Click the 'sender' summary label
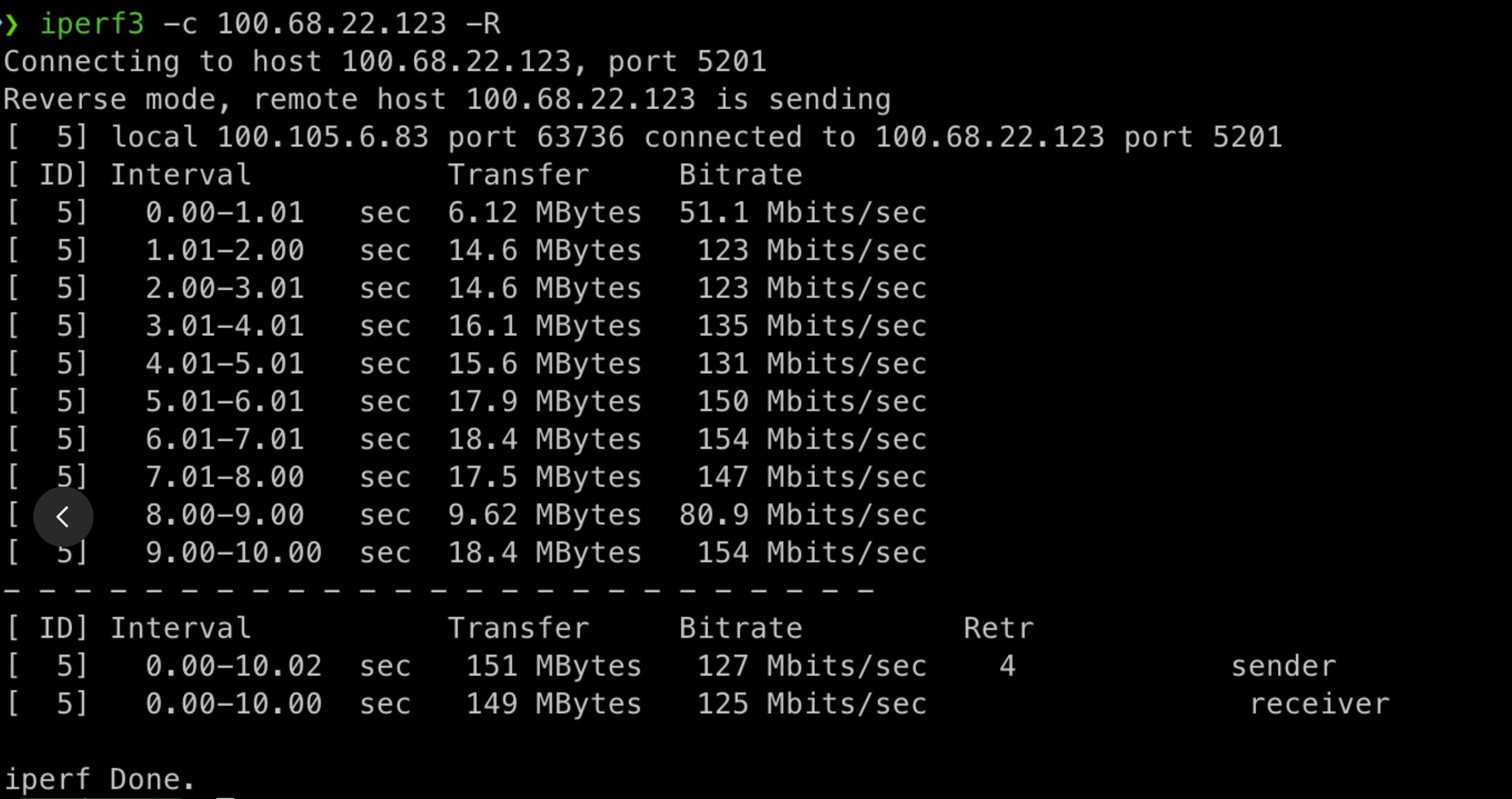The width and height of the screenshot is (1512, 799). [1284, 666]
